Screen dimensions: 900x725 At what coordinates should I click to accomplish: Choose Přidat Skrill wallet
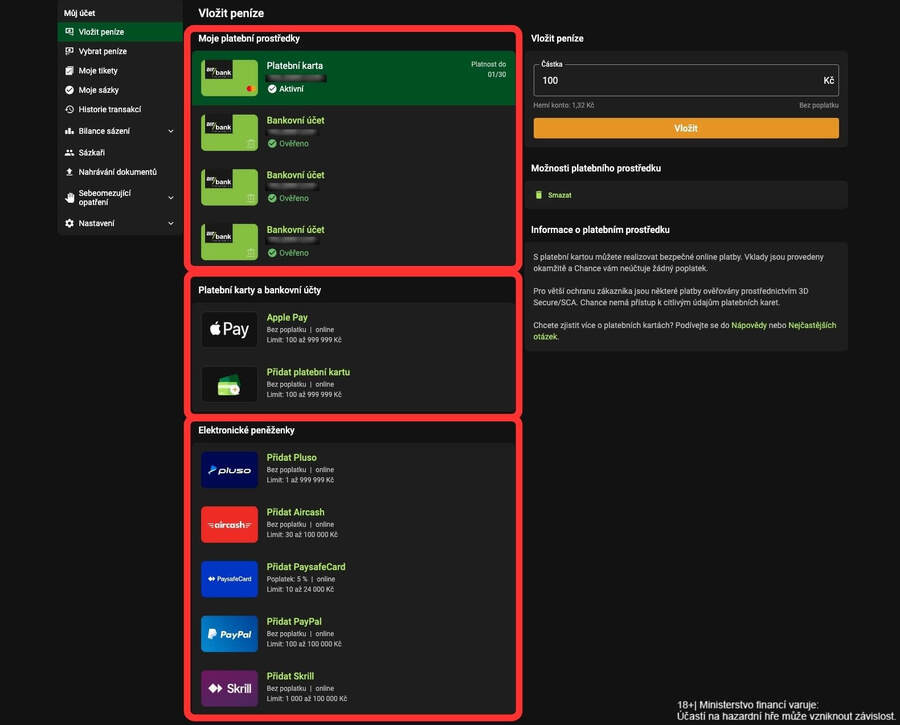pos(354,688)
